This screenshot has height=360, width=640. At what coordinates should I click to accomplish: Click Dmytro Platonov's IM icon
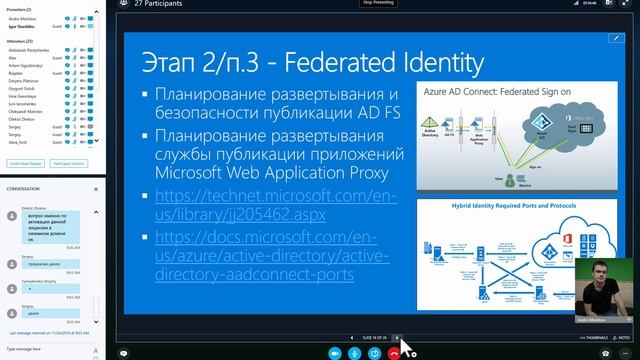[67, 81]
